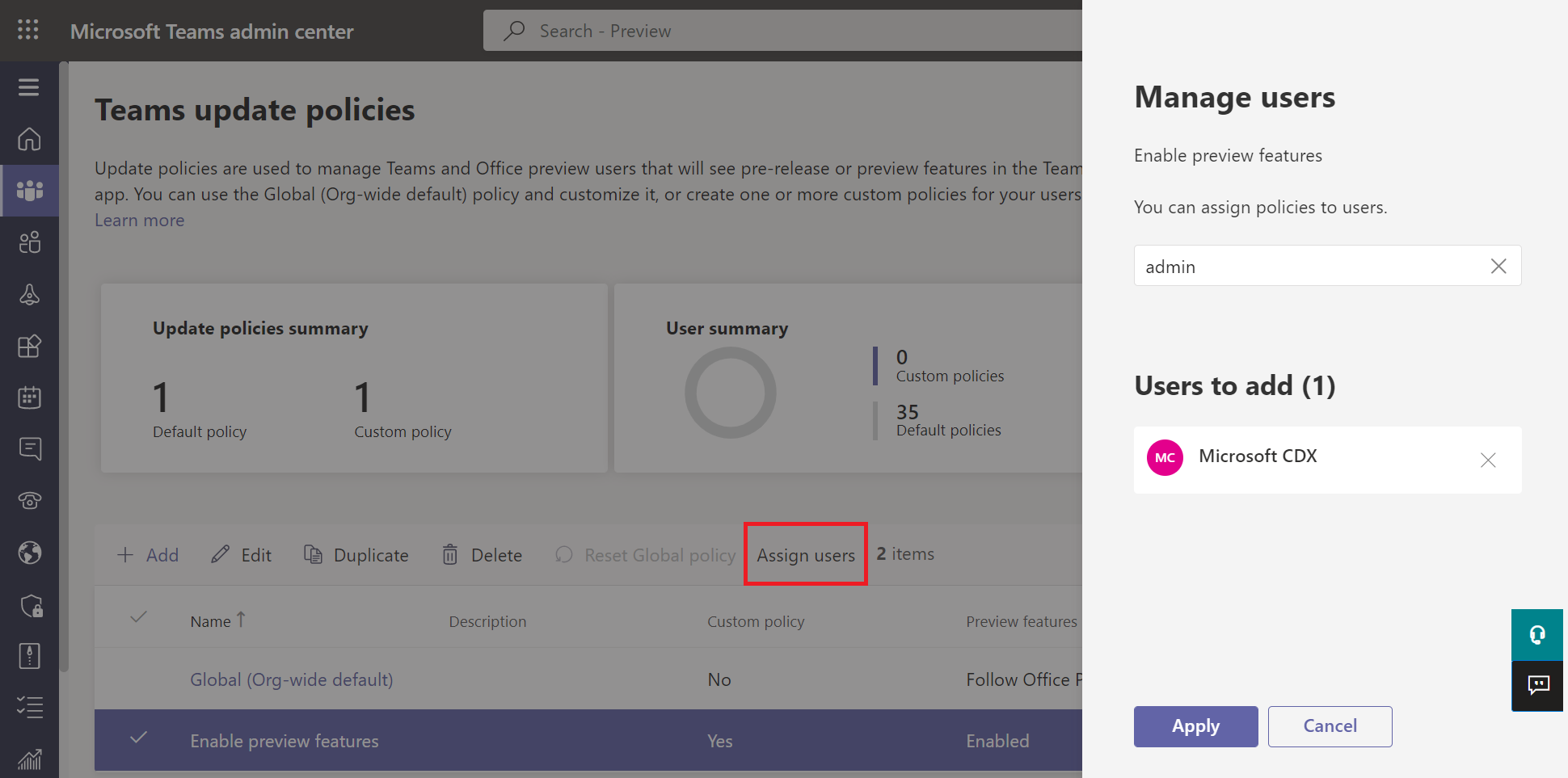Click the Enabled cell in the selected row

(x=997, y=741)
